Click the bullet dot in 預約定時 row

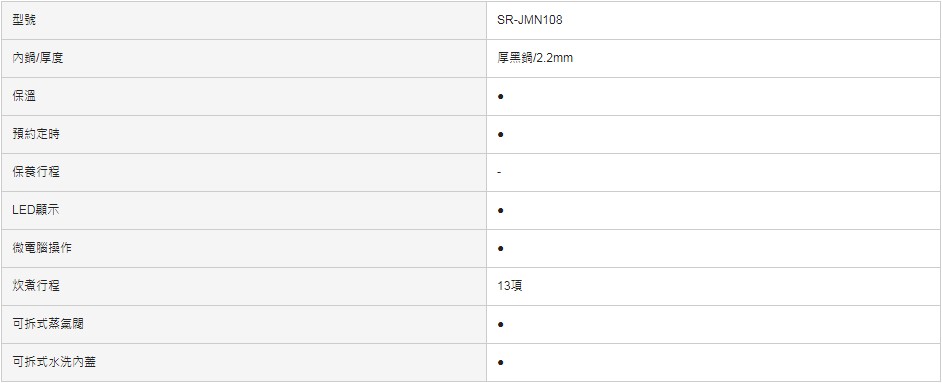click(x=500, y=134)
